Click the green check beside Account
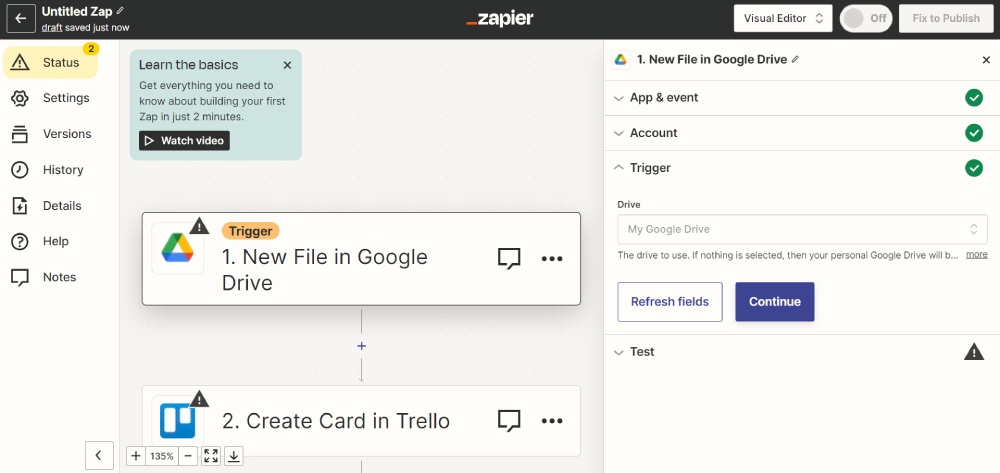Image resolution: width=1000 pixels, height=473 pixels. [x=974, y=133]
